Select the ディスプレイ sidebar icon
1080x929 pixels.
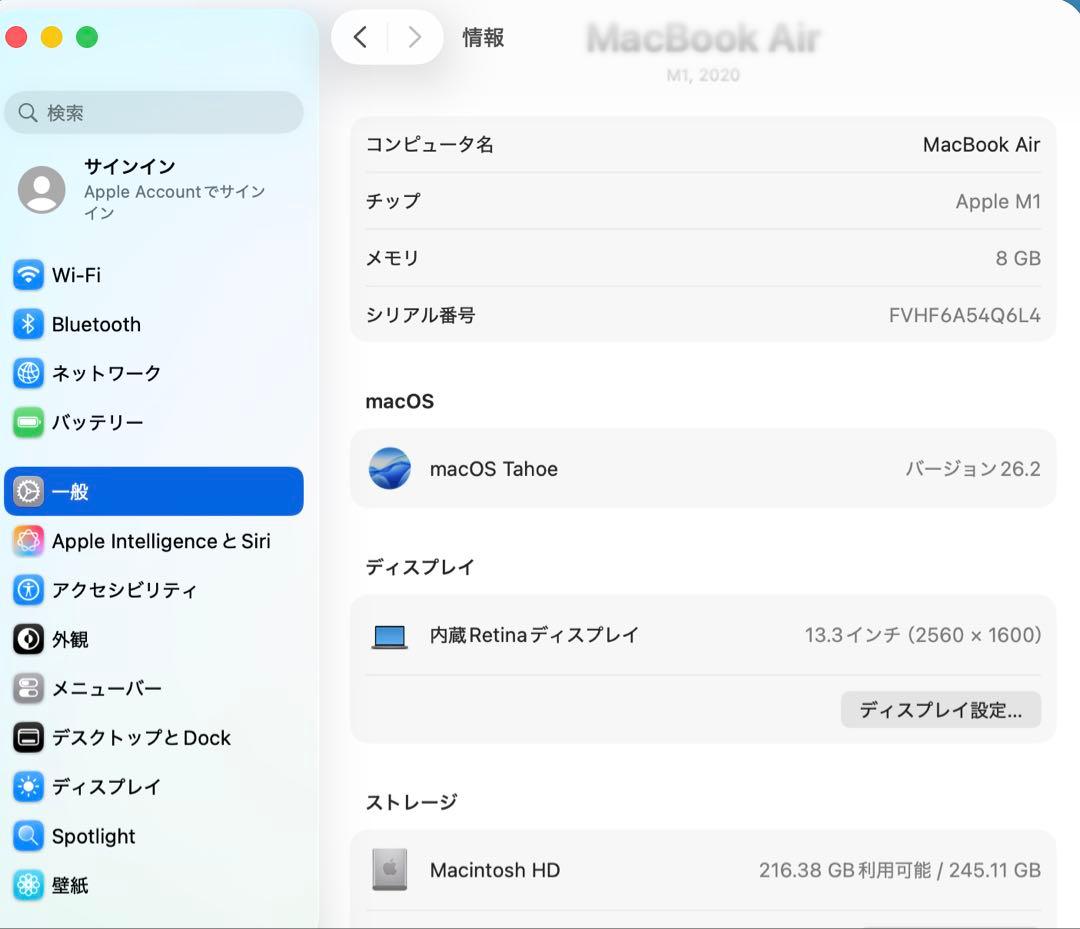[27, 787]
